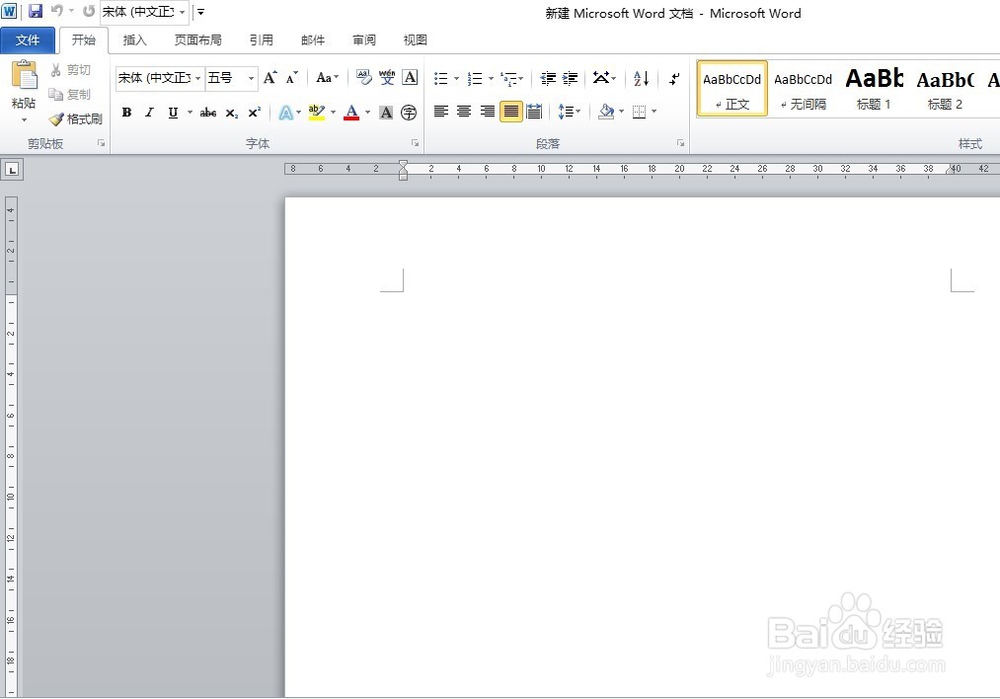This screenshot has width=1000, height=699.
Task: Cut selection with the 剪切 scissors
Action: pyautogui.click(x=70, y=70)
